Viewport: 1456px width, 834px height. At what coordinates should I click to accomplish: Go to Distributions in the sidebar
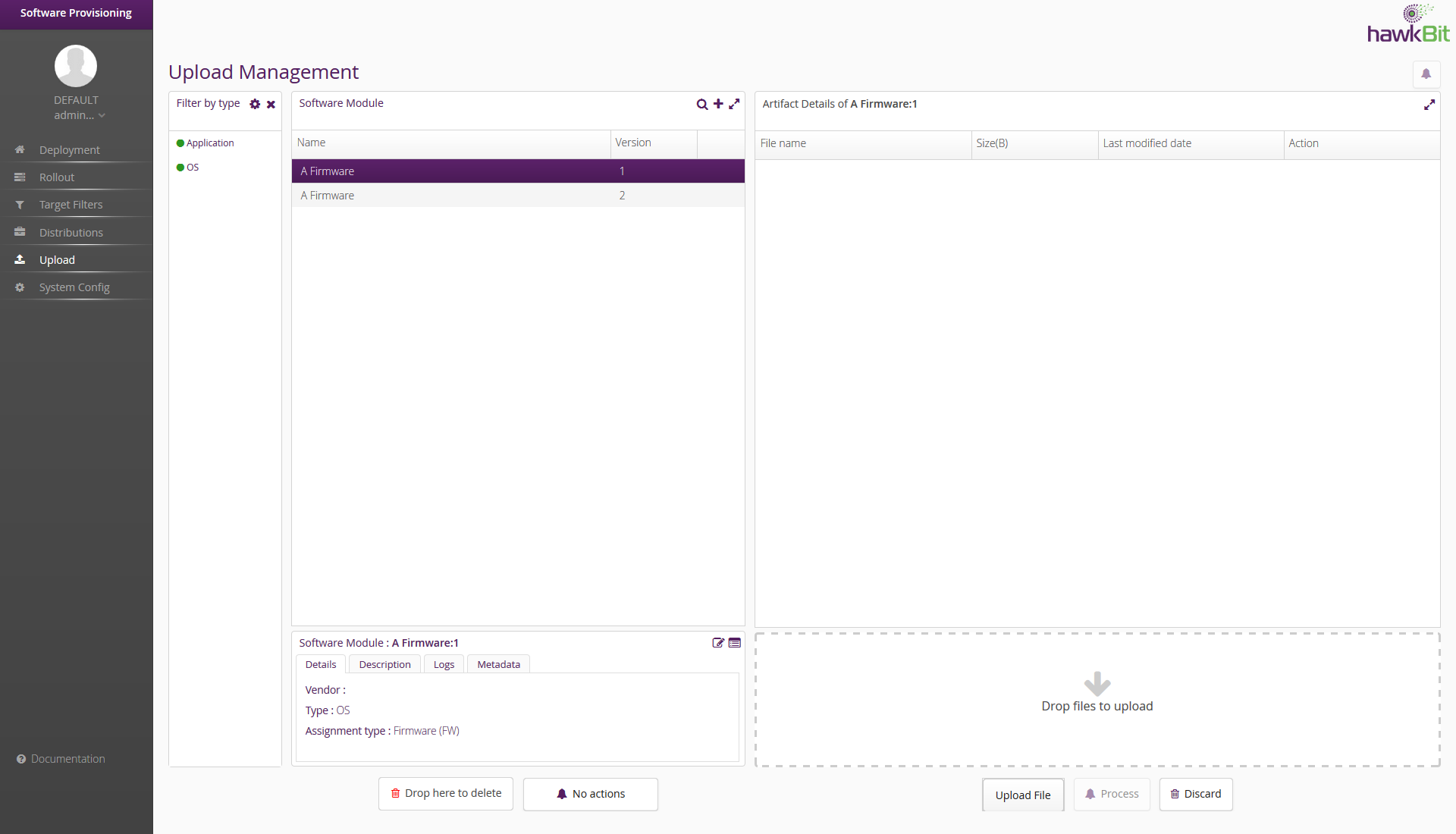click(71, 233)
